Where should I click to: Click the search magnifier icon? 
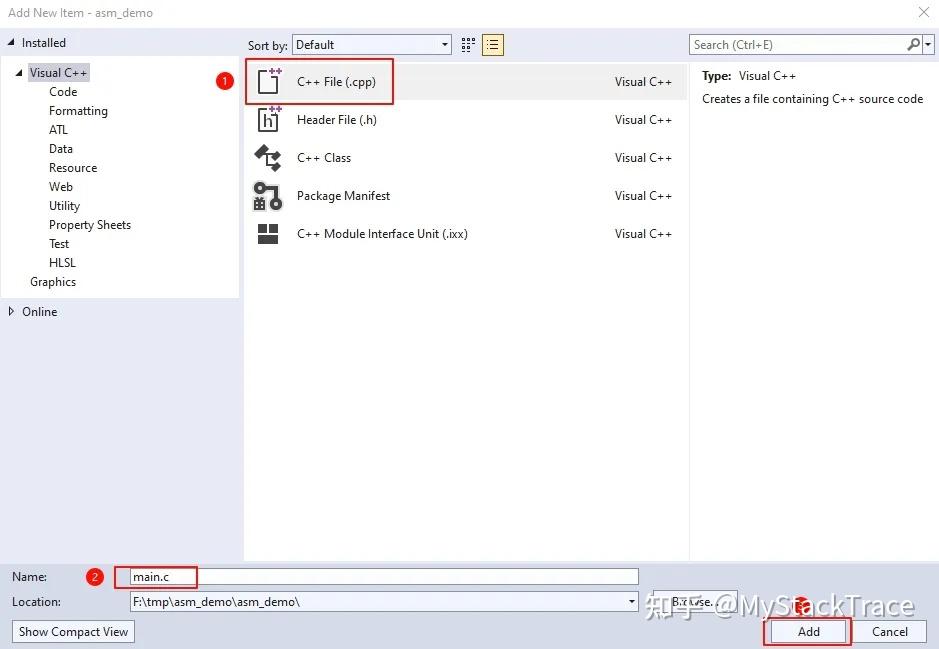tap(913, 44)
